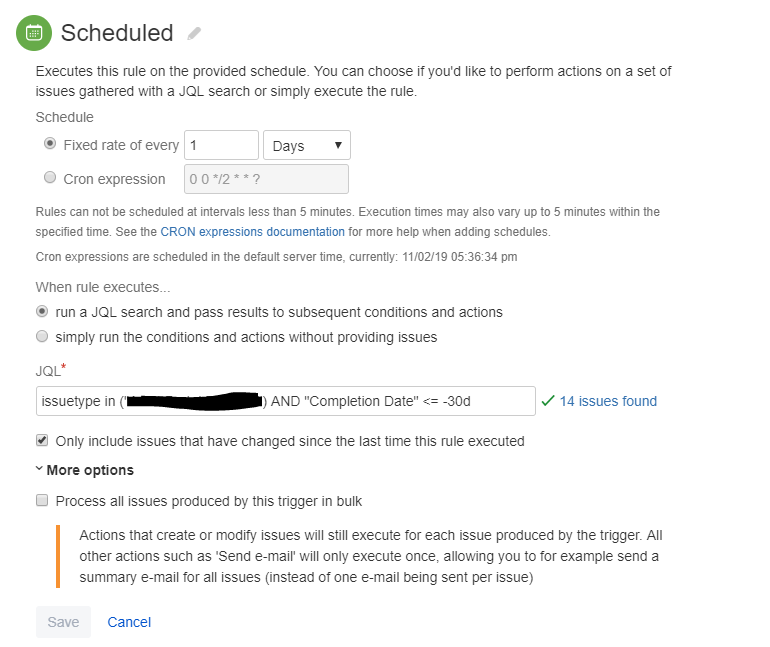Click the dropdown arrow next to Days
Screen dimensions: 770x647
pyautogui.click(x=338, y=145)
